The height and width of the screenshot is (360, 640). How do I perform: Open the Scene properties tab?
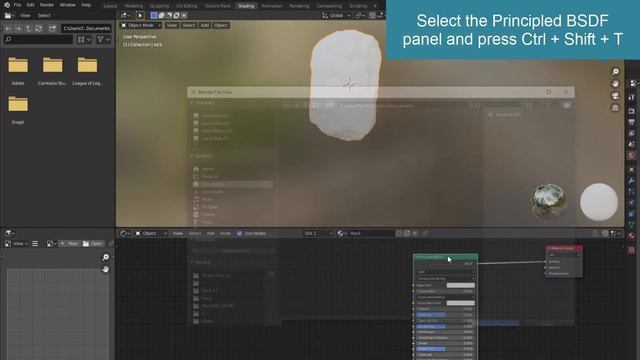(632, 144)
